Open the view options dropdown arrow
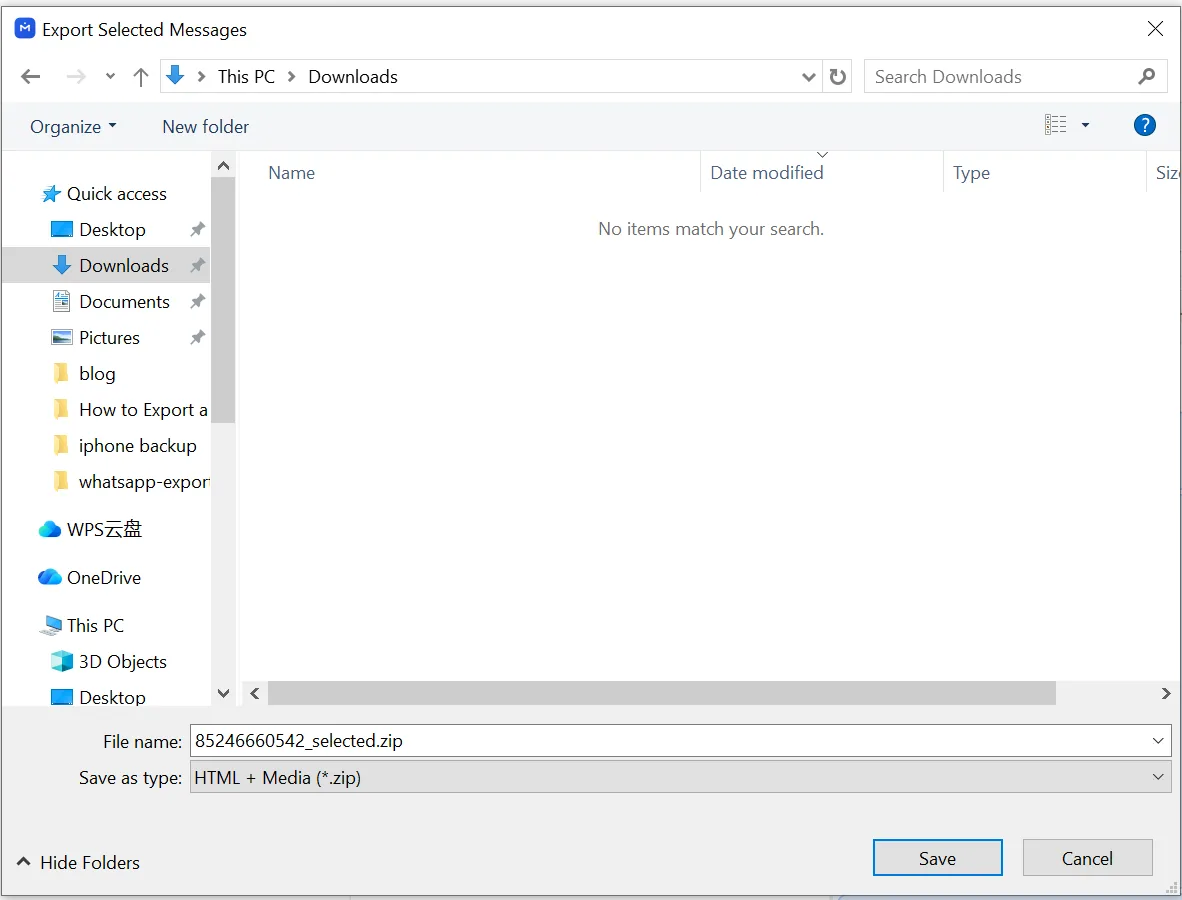Screen dimensions: 1182x900 coord(1086,125)
